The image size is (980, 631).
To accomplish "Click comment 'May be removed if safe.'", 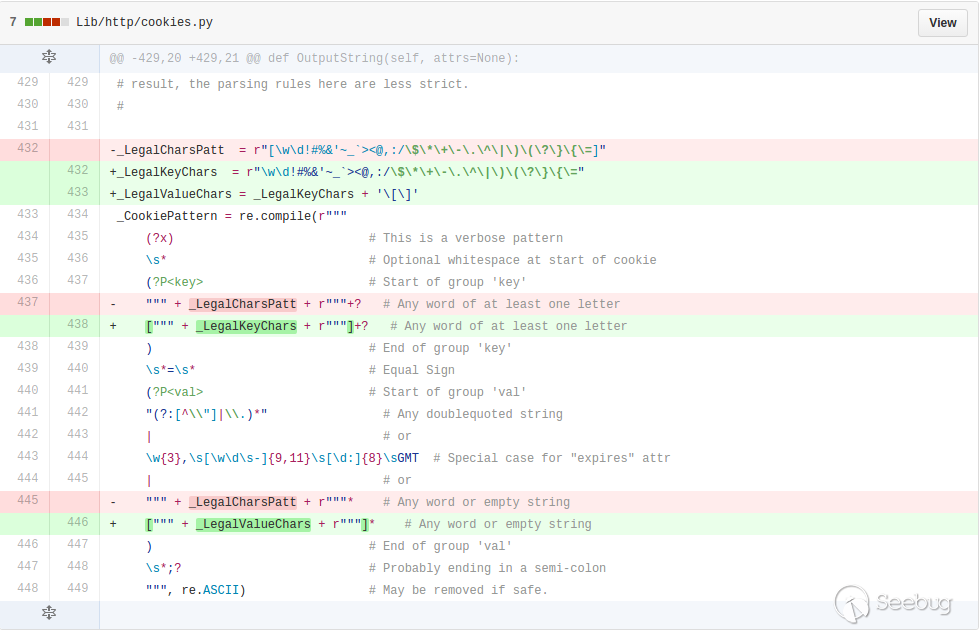I will [x=458, y=590].
